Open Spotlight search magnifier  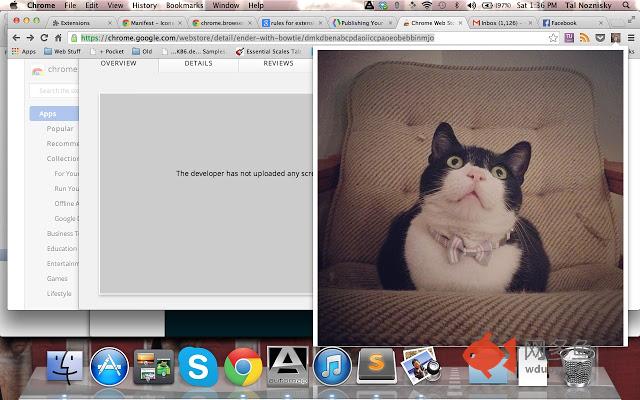pos(627,5)
